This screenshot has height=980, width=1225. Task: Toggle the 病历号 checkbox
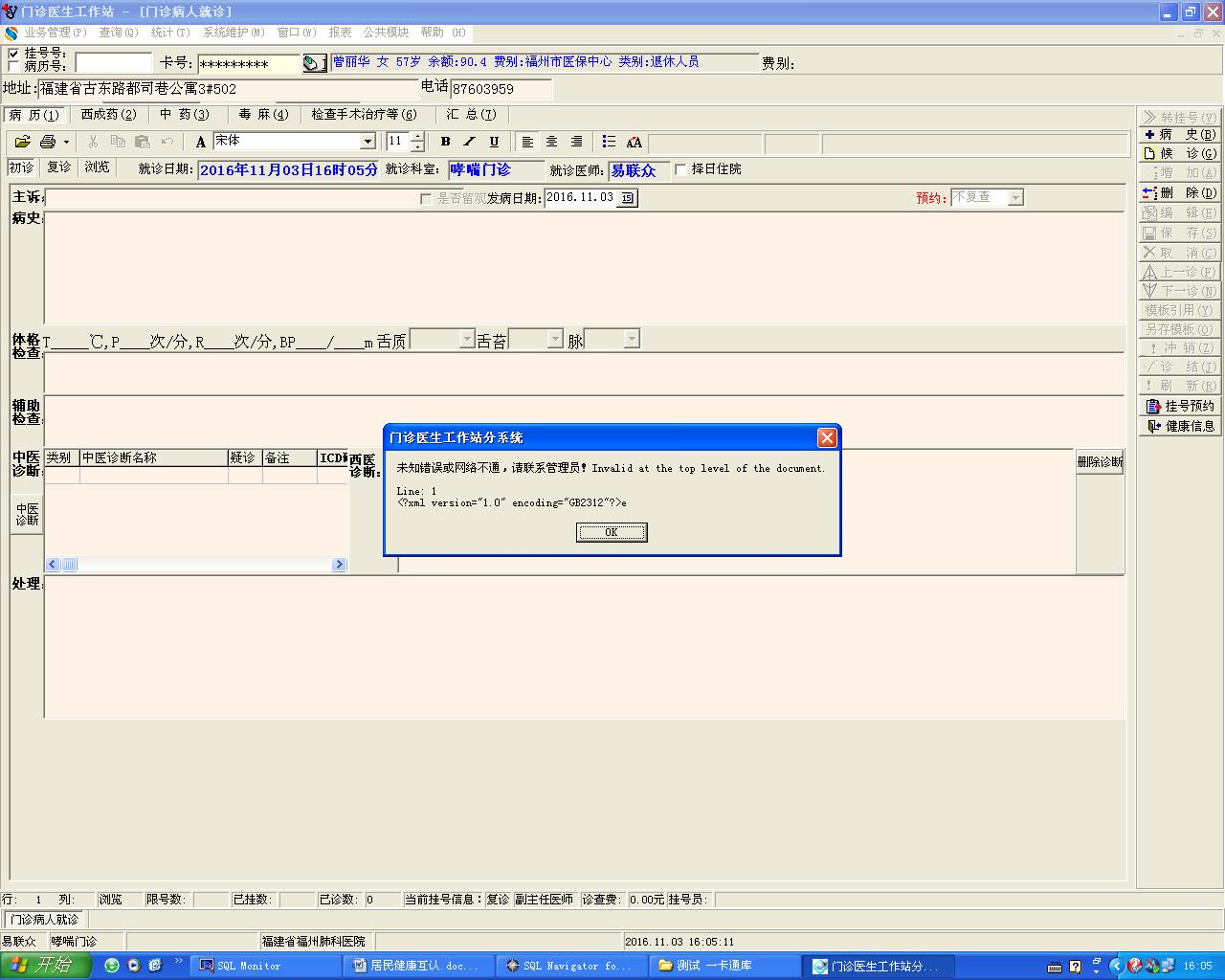(13, 66)
